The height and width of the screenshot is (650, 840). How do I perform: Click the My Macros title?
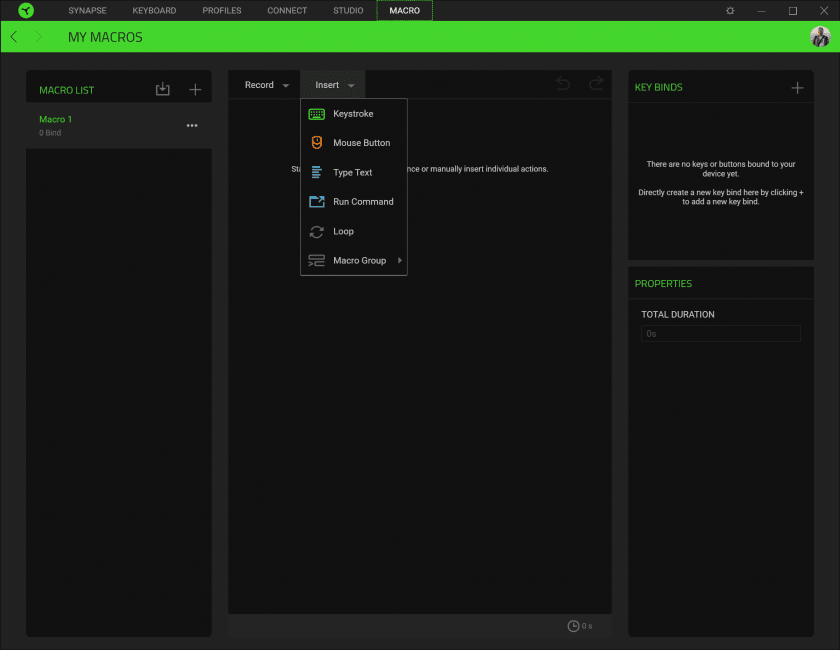(x=105, y=37)
